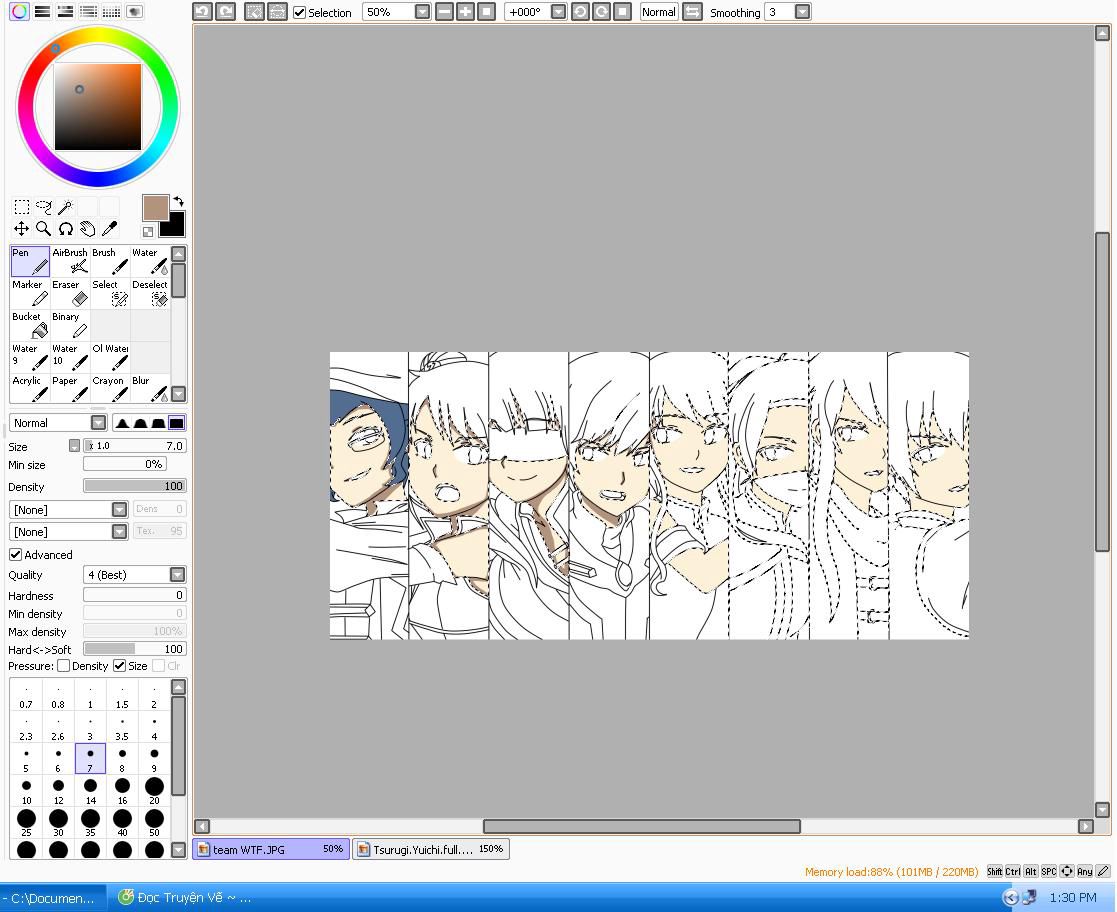The width and height of the screenshot is (1117, 912).
Task: Select the AirBrush tool
Action: point(70,261)
